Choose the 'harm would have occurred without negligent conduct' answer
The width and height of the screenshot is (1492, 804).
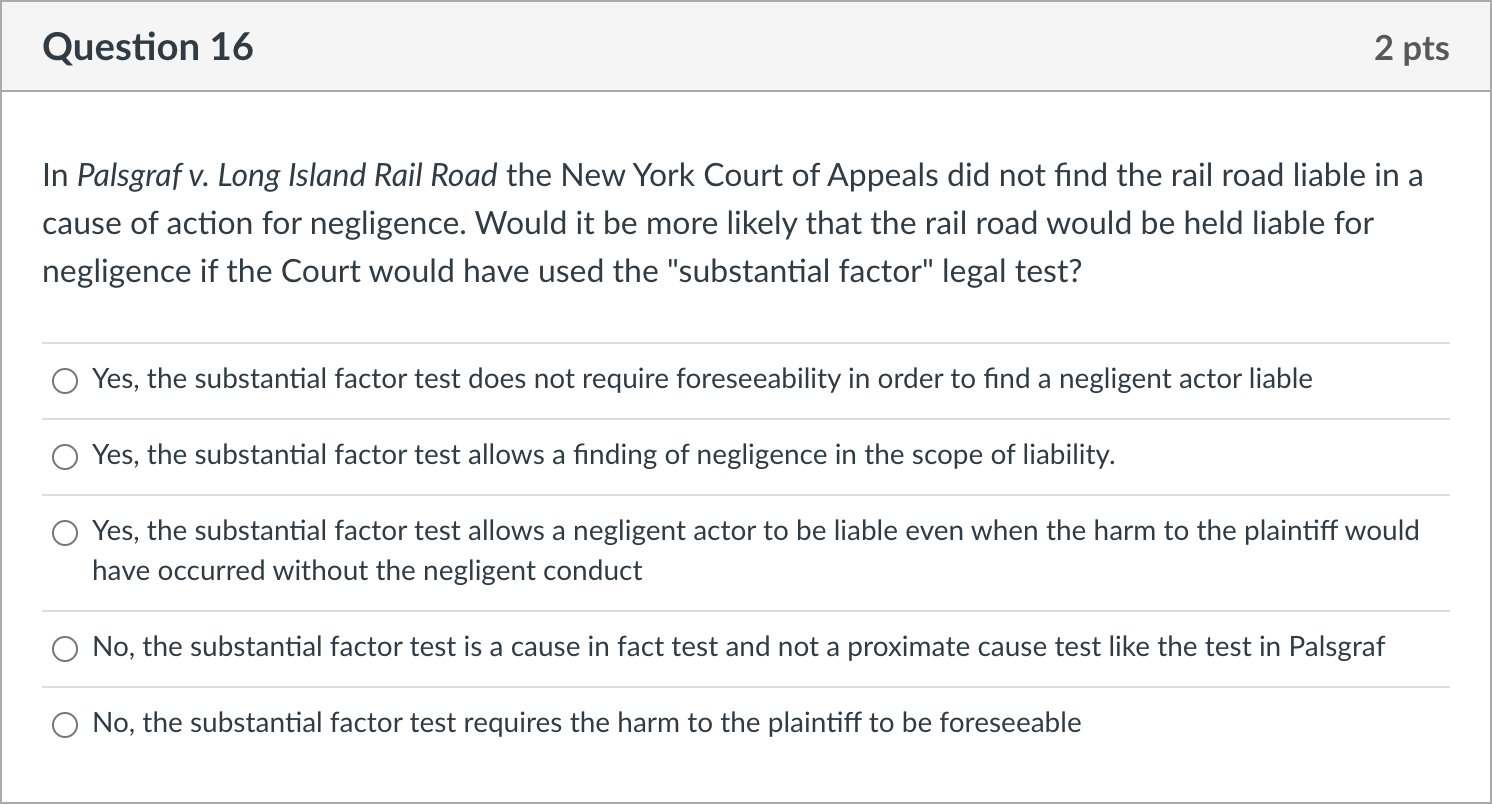(65, 533)
